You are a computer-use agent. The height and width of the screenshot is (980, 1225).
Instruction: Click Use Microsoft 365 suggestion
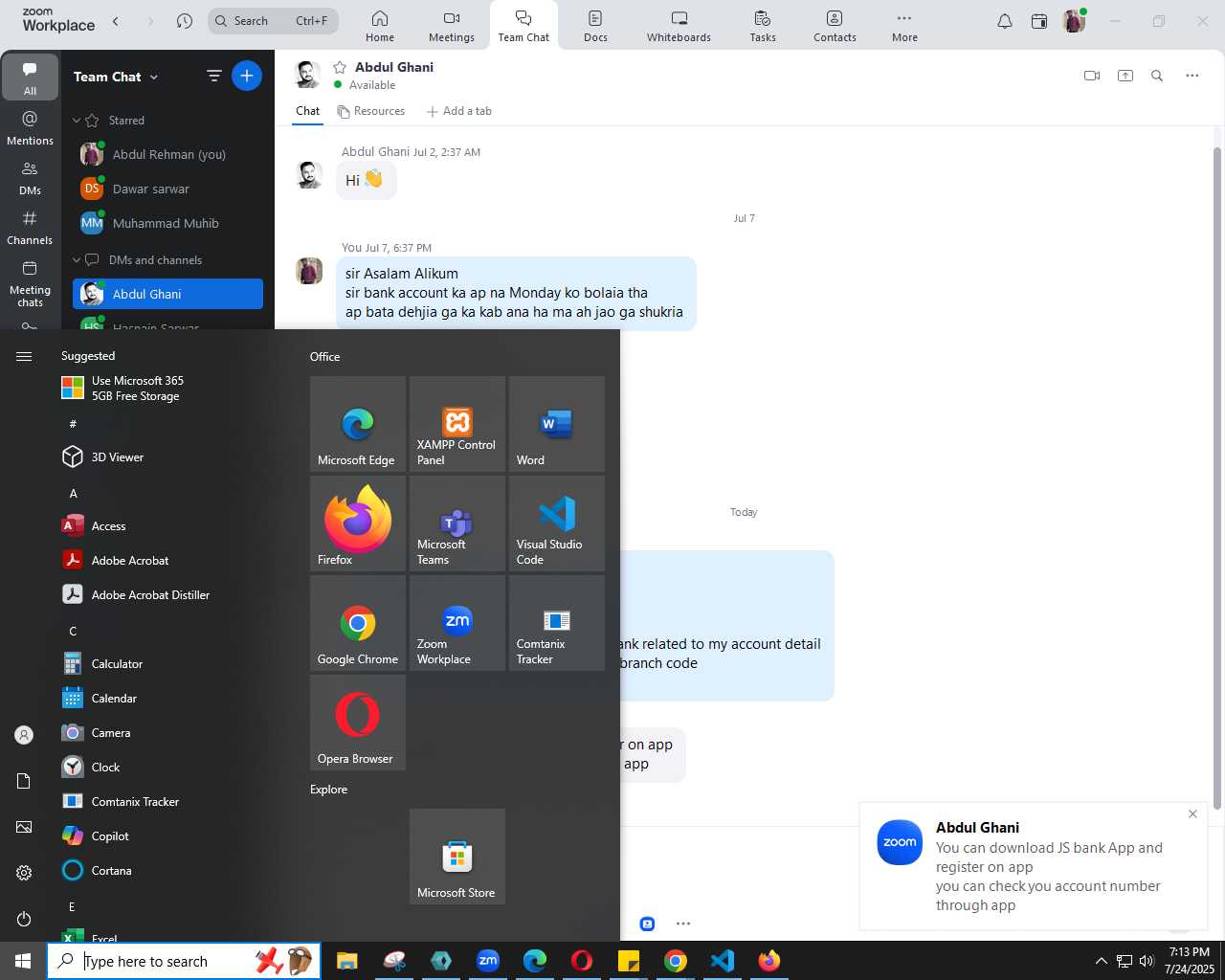[x=172, y=388]
